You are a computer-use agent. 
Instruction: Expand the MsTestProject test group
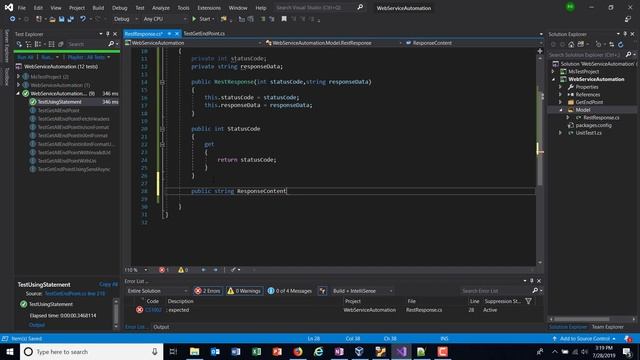(x=18, y=76)
